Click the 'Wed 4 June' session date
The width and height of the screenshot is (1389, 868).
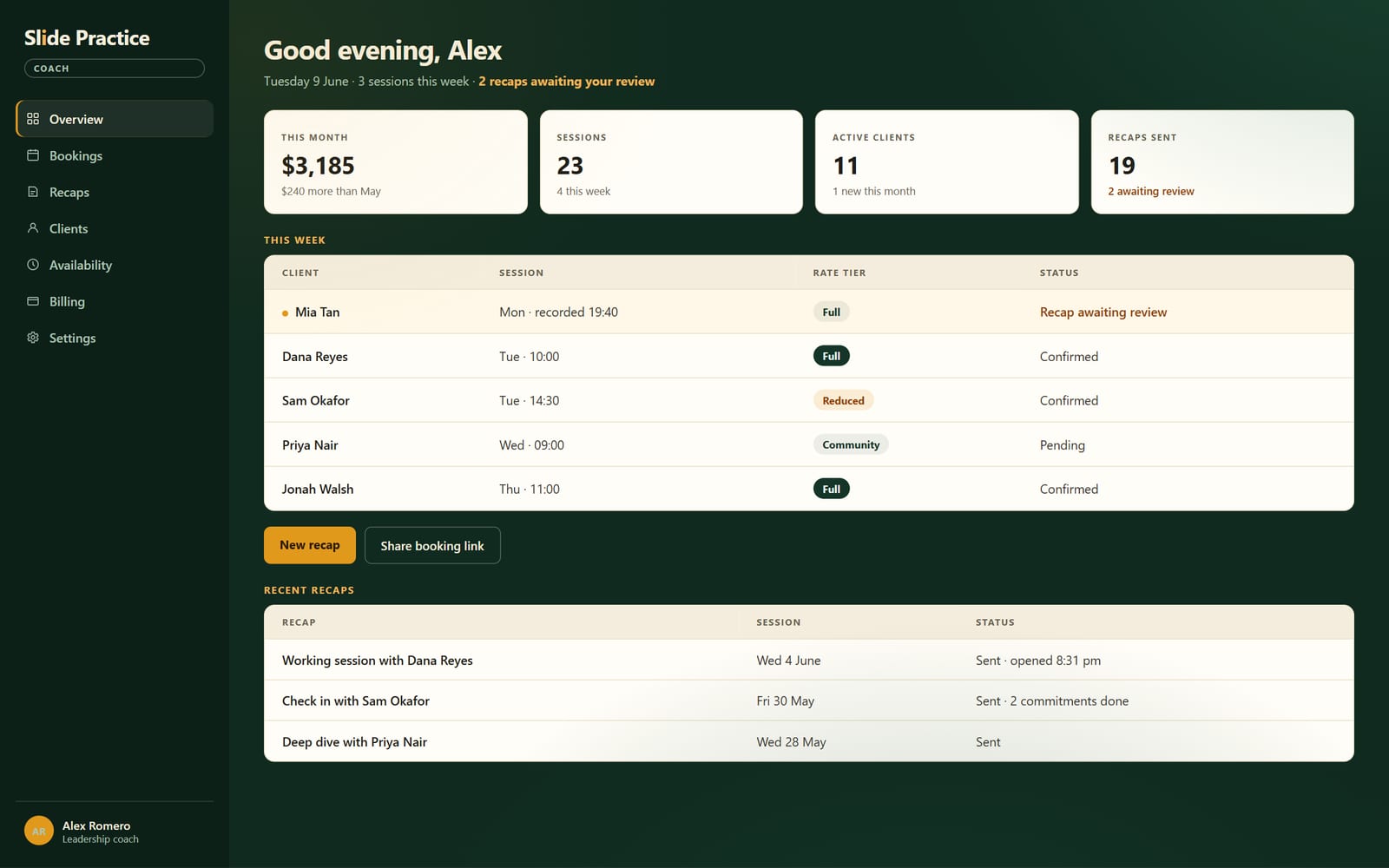[x=788, y=661]
